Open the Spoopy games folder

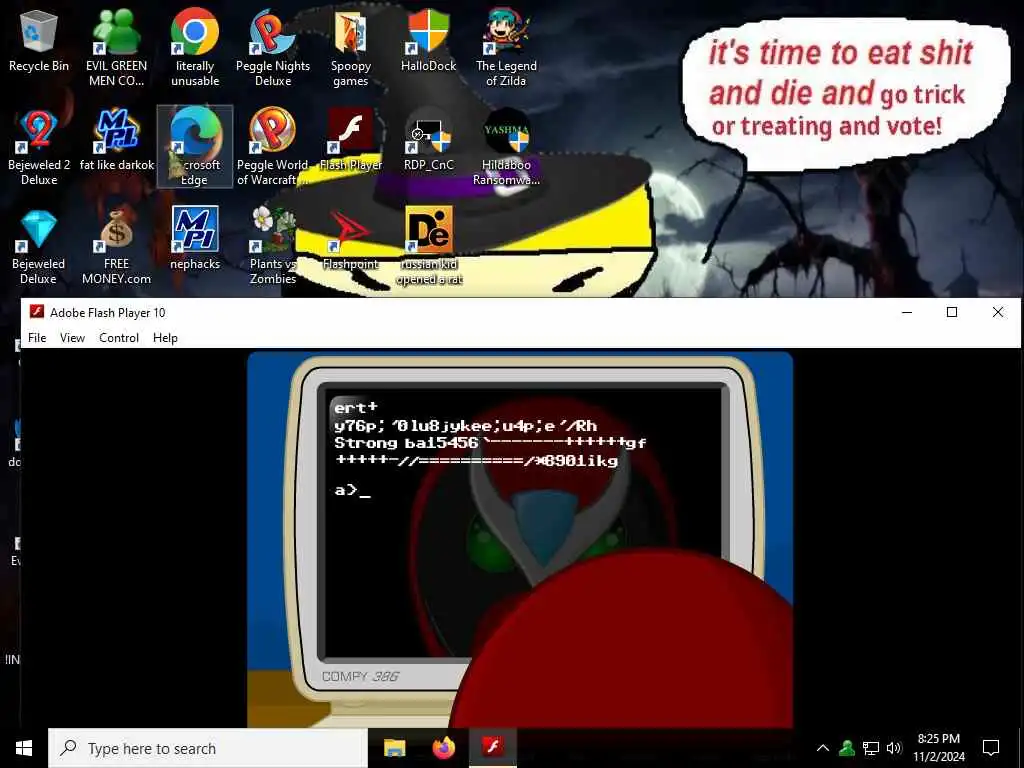351,48
